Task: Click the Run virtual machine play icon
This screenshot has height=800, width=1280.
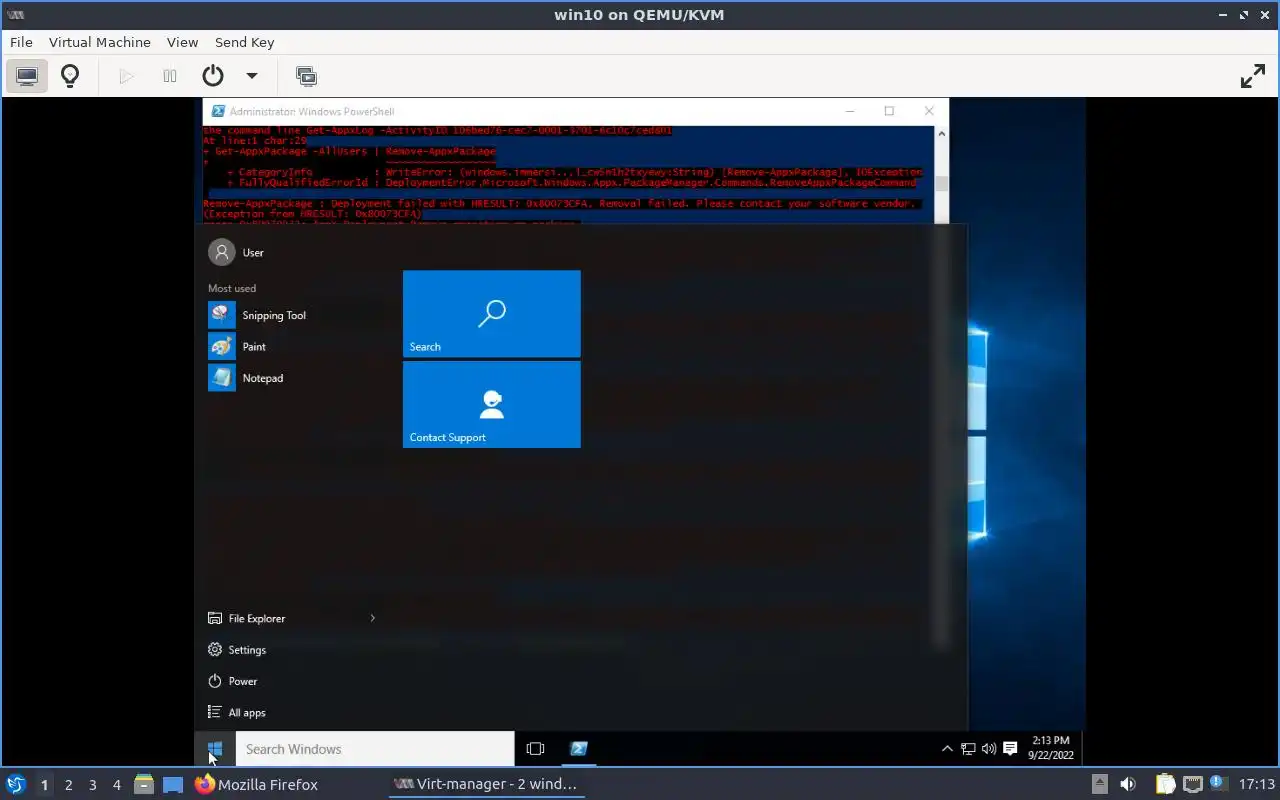Action: pos(126,76)
